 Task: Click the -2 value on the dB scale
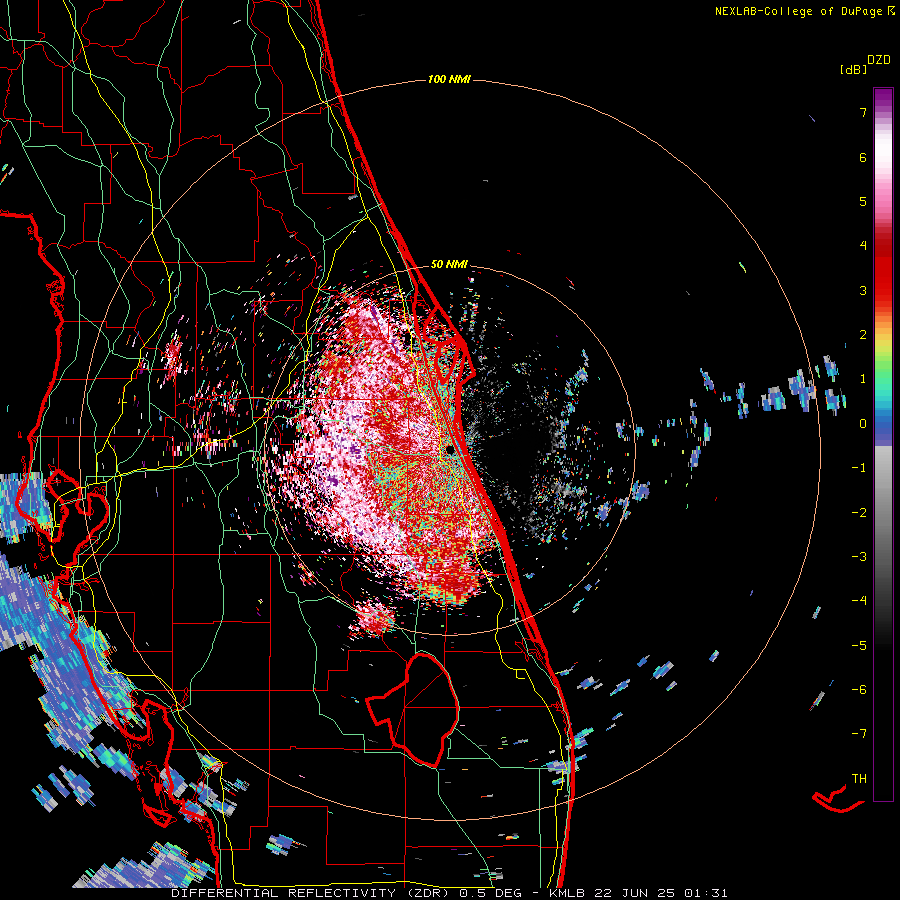click(859, 513)
